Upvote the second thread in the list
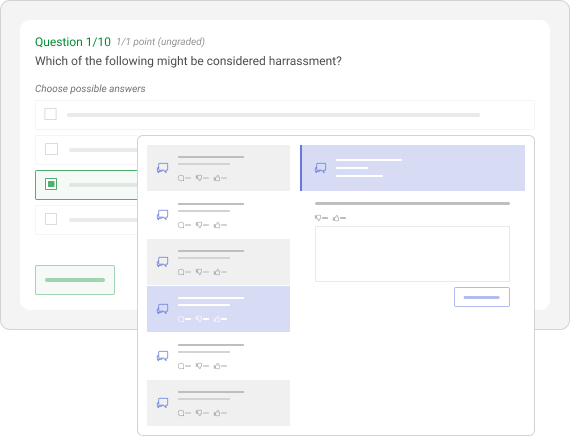The width and height of the screenshot is (570, 436). [217, 225]
